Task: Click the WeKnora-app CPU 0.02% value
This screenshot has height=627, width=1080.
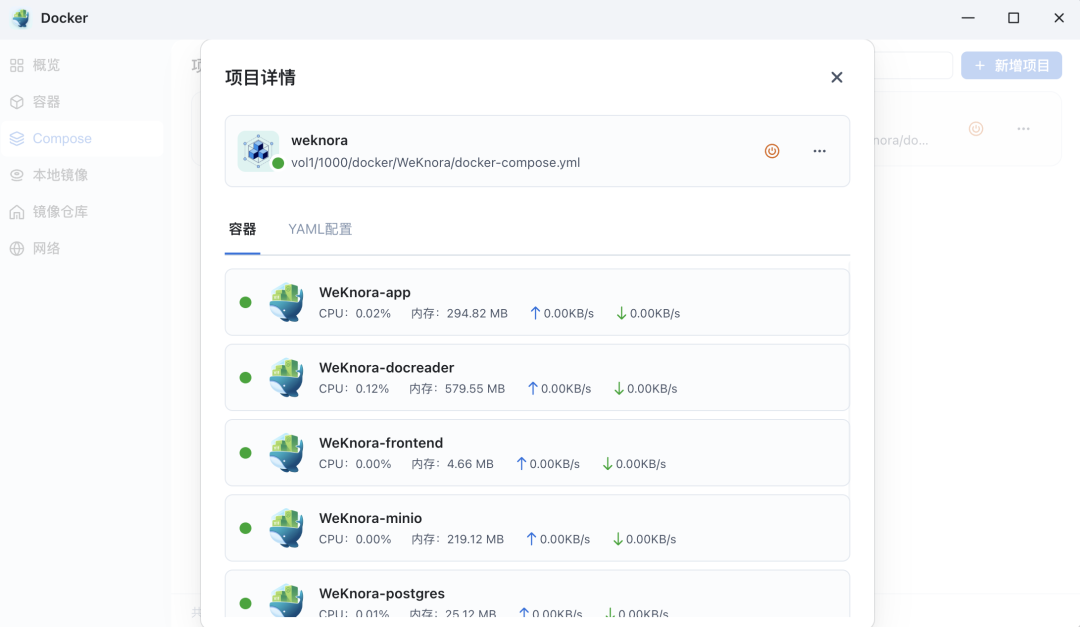Action: coord(373,314)
